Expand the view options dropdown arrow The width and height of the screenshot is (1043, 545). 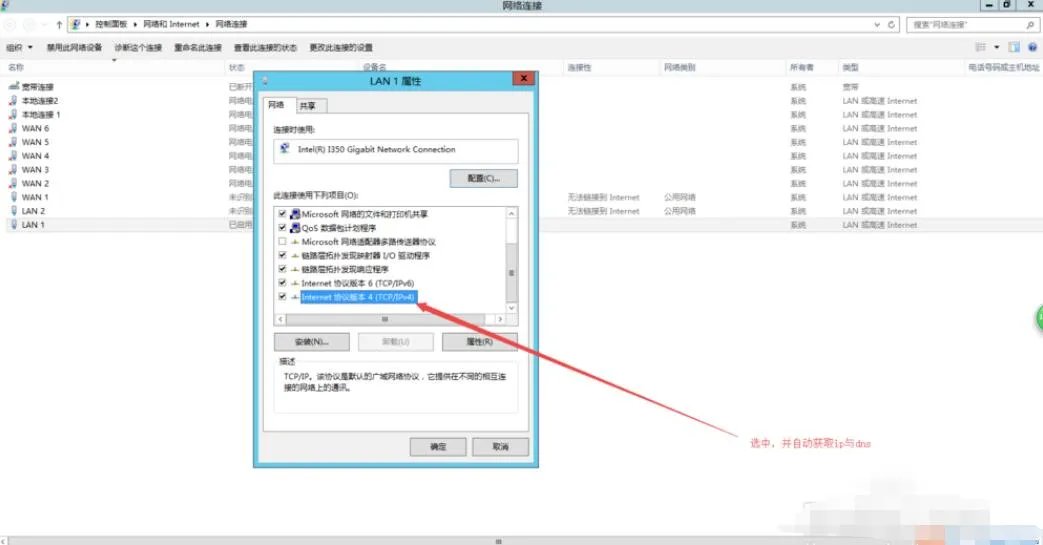pos(996,47)
